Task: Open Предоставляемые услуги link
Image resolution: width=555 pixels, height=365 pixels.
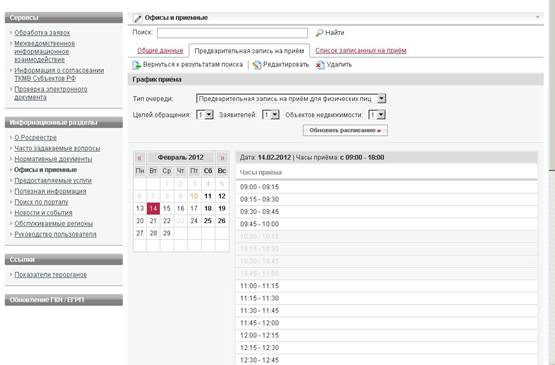Action: tap(53, 181)
